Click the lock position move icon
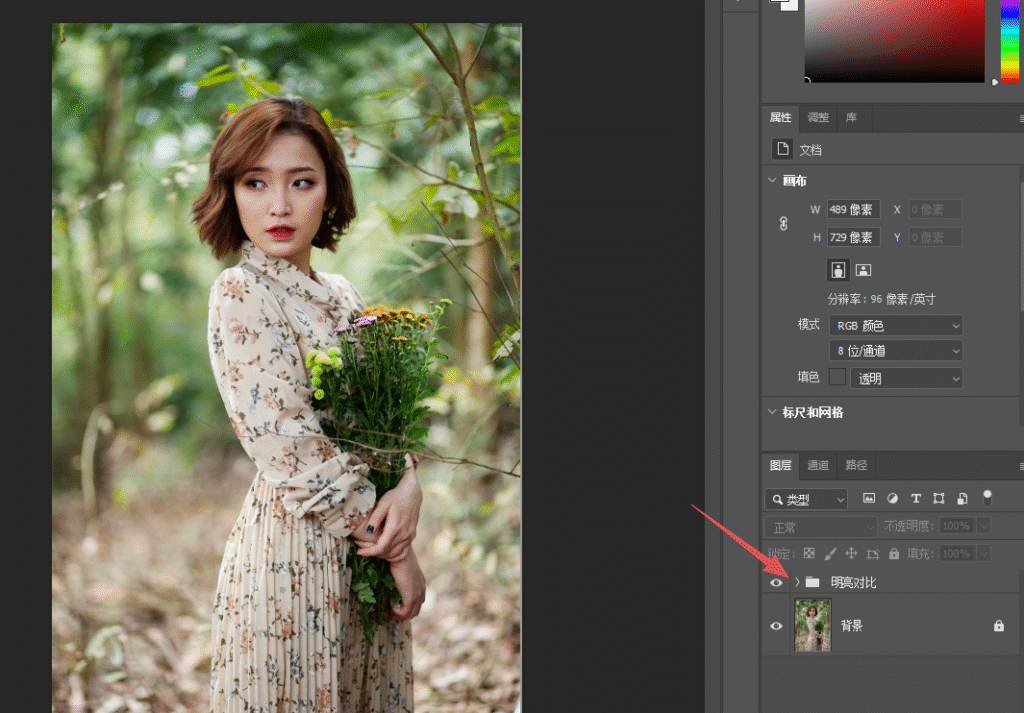Screen dimensions: 1024x713 coord(851,554)
